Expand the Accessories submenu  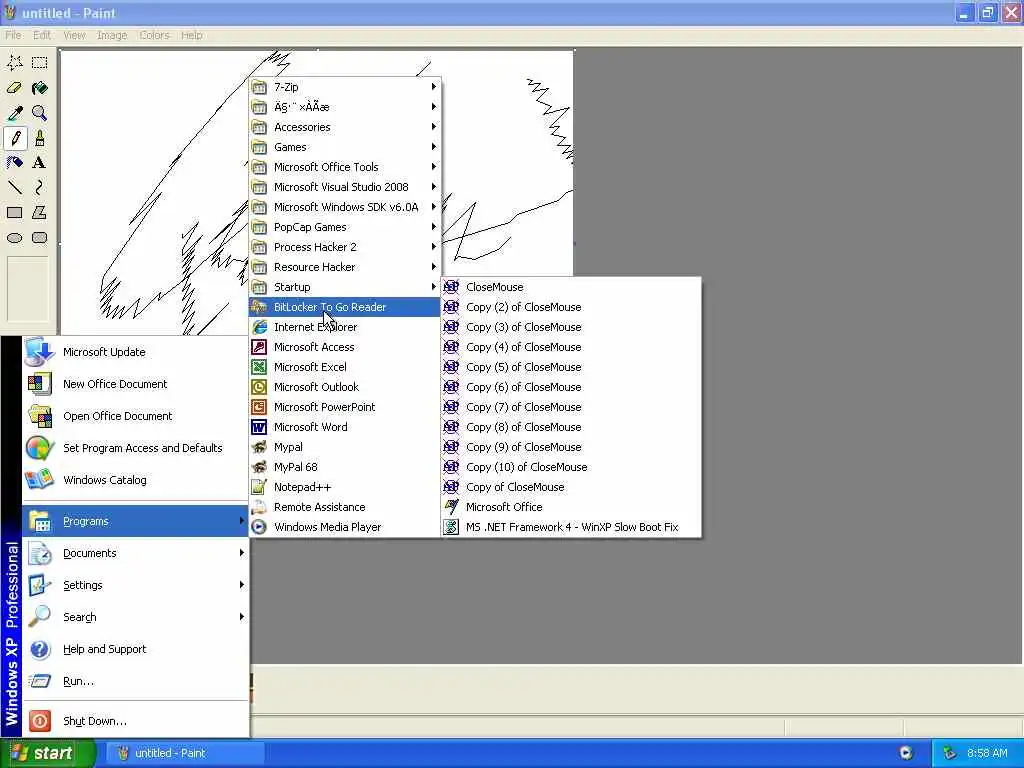[x=345, y=127]
